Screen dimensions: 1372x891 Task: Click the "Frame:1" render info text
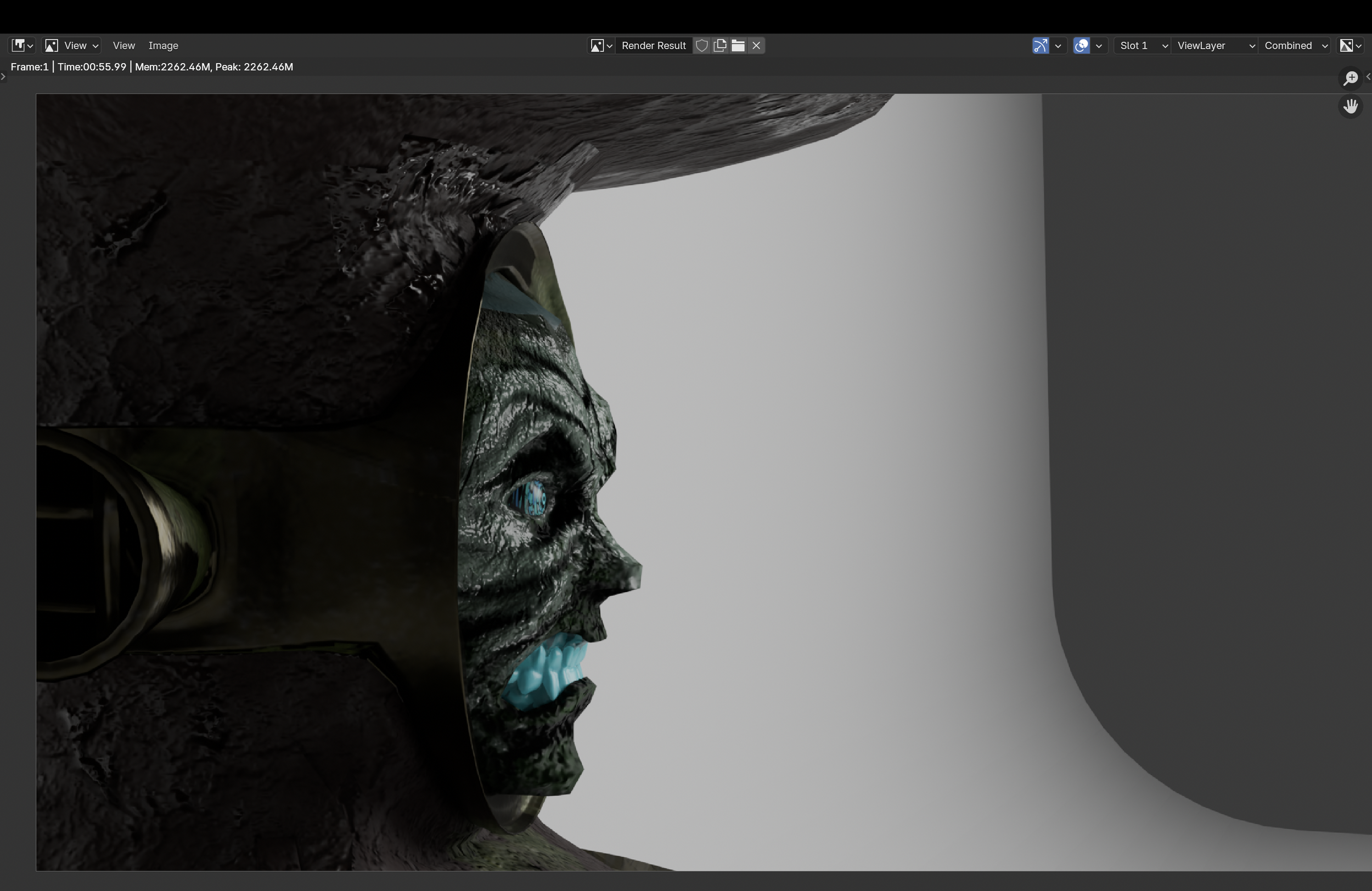tap(30, 67)
